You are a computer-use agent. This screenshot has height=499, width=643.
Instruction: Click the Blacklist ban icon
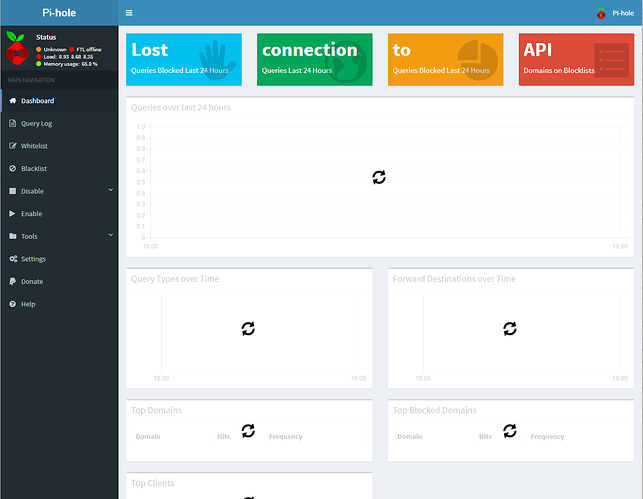(x=12, y=168)
